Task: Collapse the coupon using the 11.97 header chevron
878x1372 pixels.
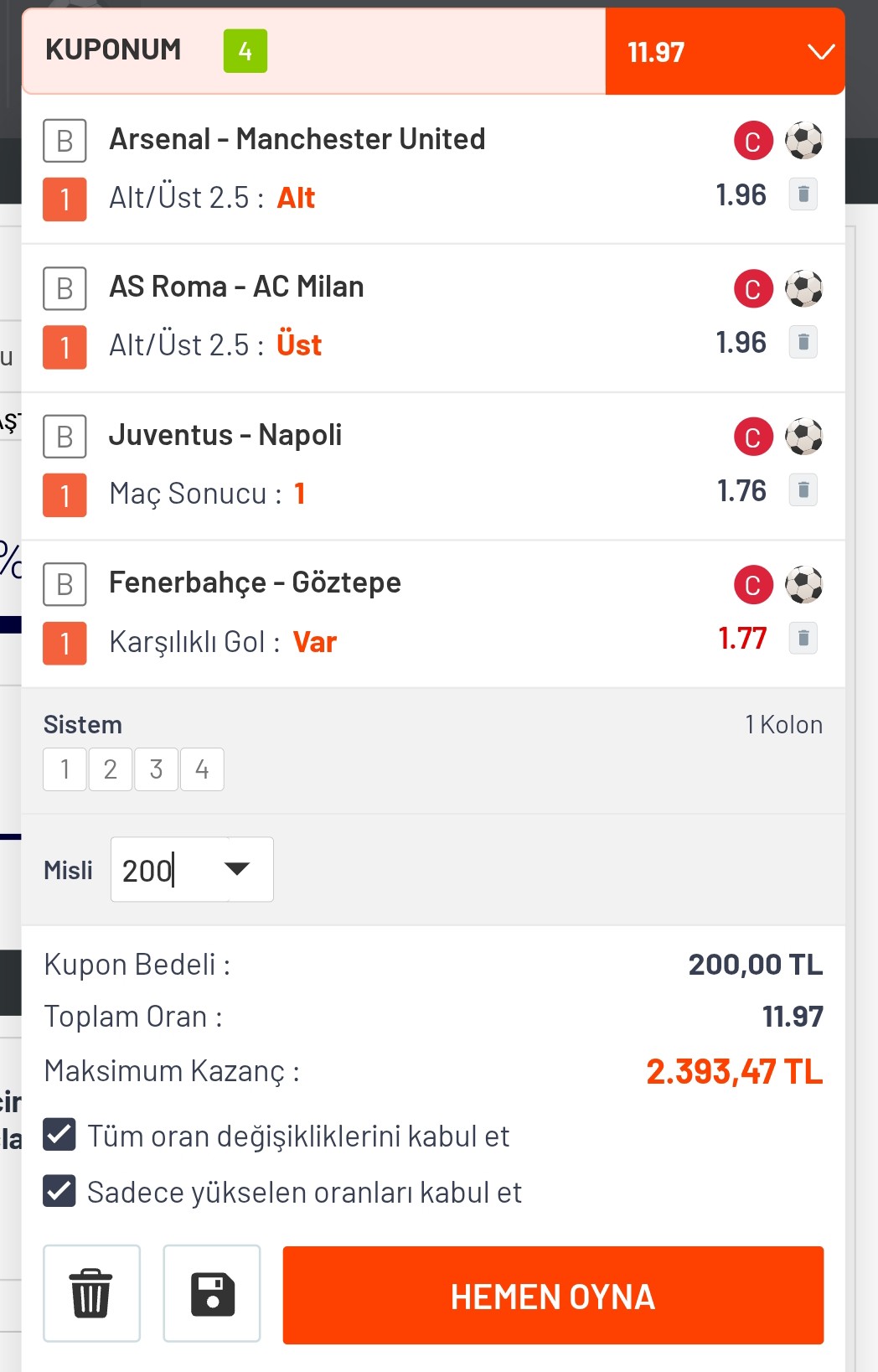Action: pos(820,52)
